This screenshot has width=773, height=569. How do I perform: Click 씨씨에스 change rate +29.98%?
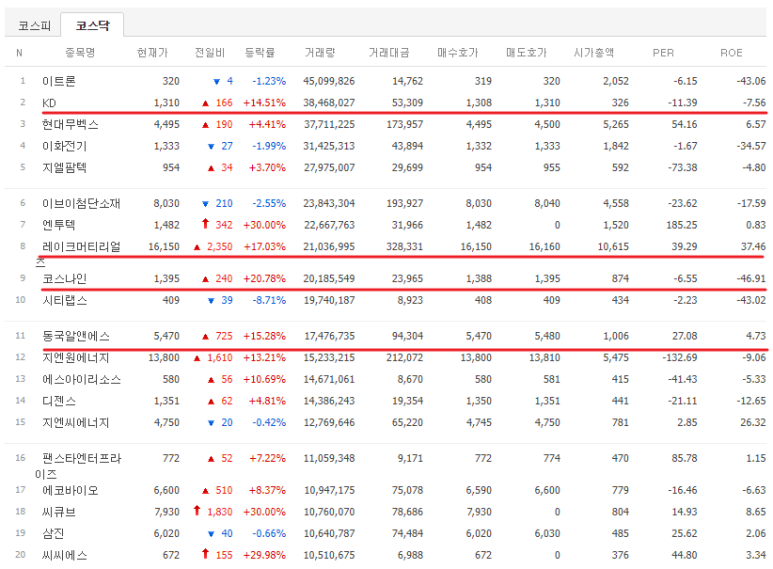click(264, 555)
